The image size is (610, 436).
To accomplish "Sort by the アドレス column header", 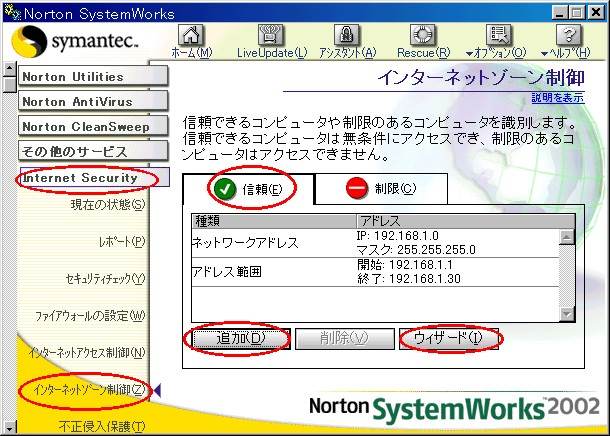I will (465, 221).
